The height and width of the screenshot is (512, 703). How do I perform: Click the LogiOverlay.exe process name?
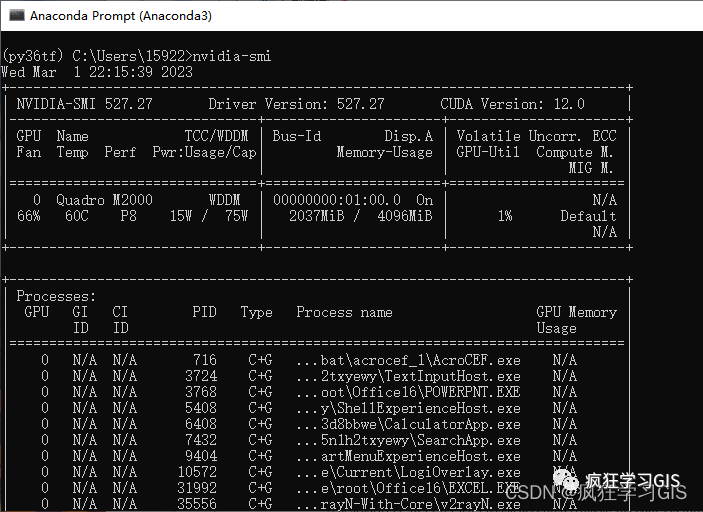point(408,472)
